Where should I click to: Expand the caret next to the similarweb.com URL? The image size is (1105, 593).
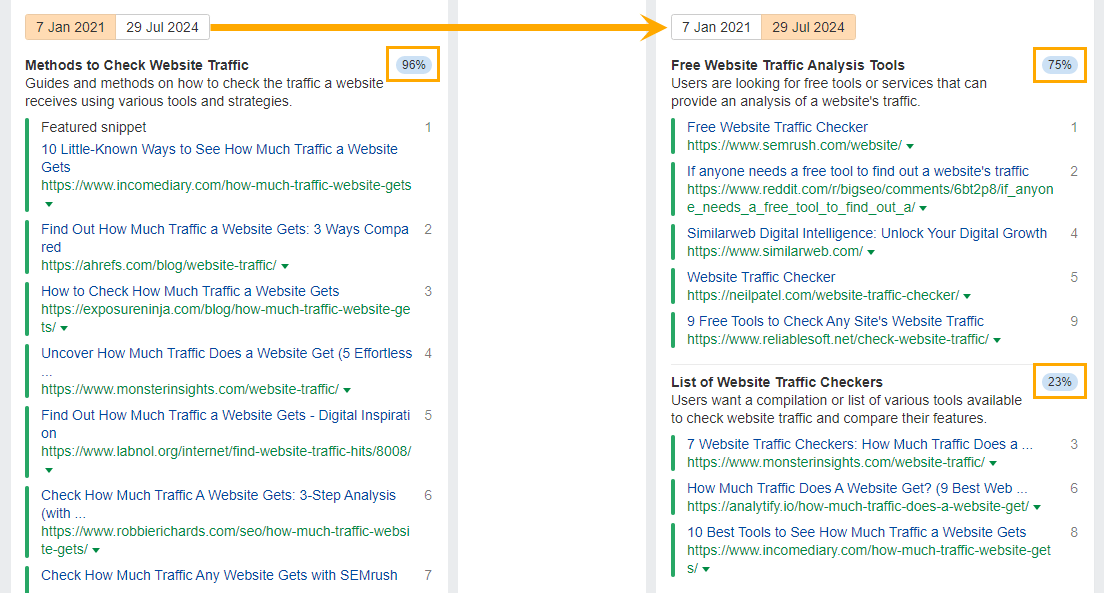coord(869,252)
